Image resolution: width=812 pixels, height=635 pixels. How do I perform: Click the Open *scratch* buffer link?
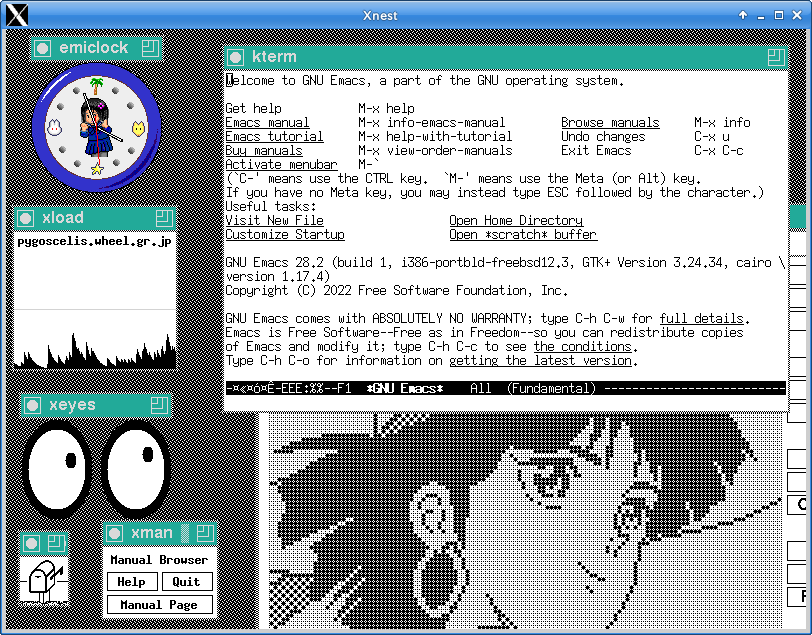click(523, 235)
